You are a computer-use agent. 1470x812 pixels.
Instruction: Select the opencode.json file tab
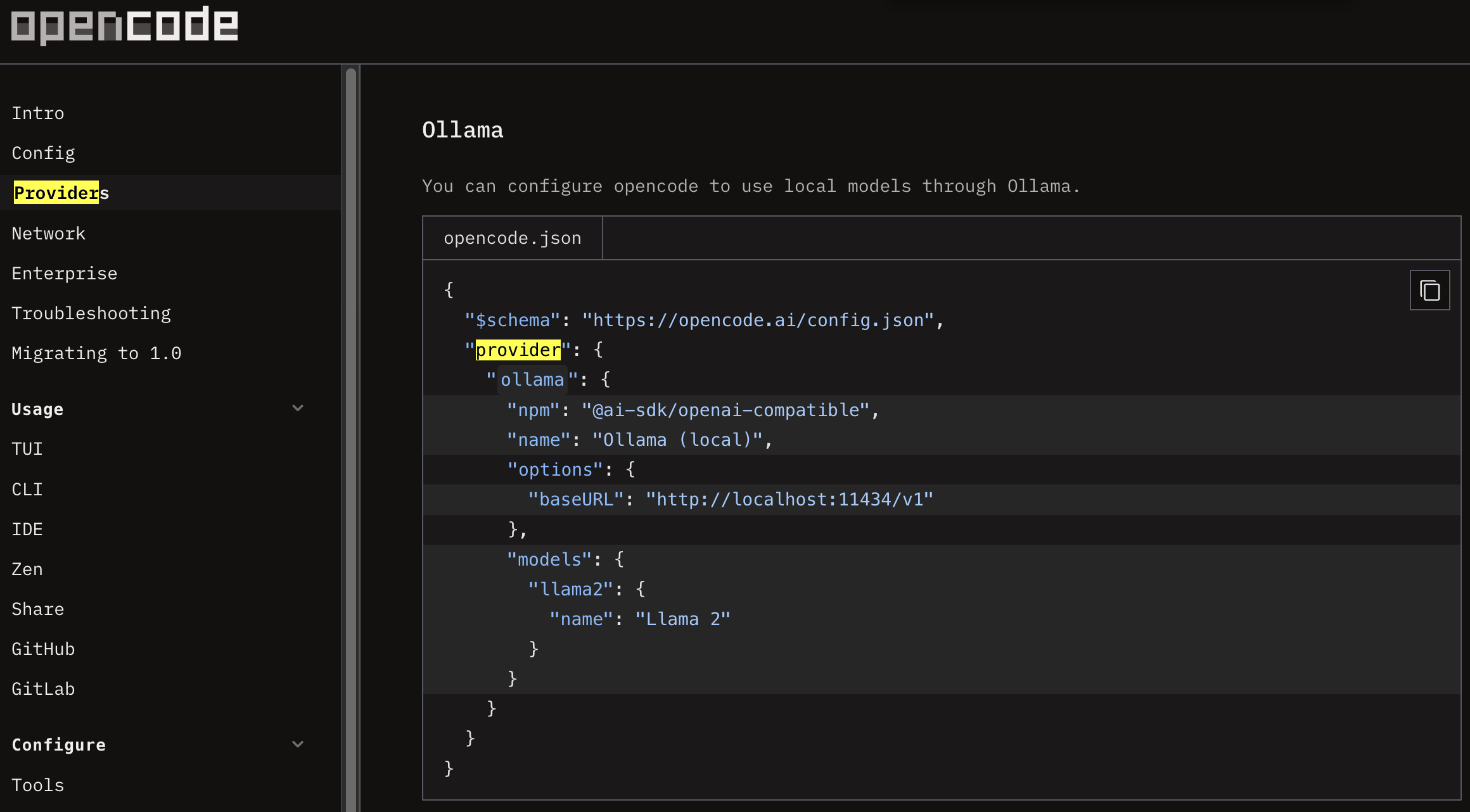coord(512,238)
